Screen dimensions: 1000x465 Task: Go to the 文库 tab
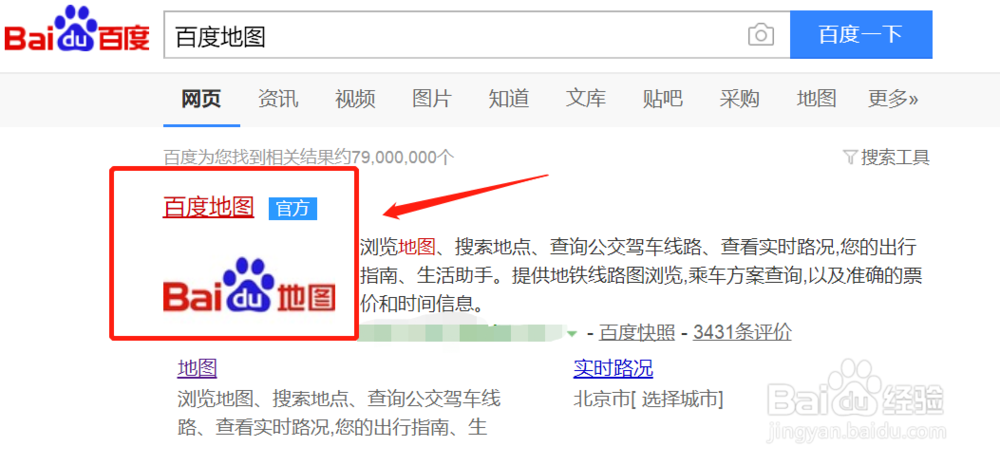585,98
